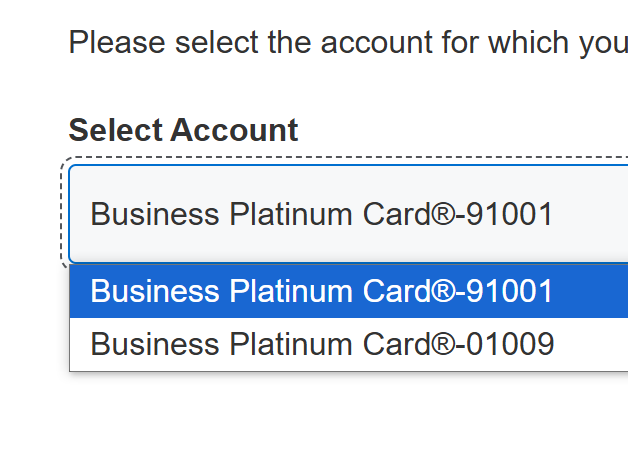Click the first entry in account list

[x=322, y=291]
